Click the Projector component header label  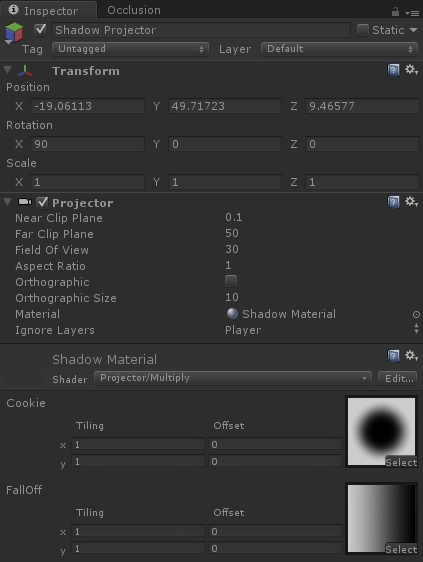click(x=83, y=203)
